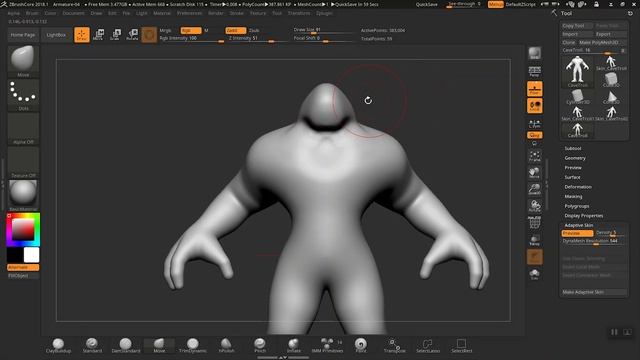Activate Rotate mode in top shelf

(132, 35)
